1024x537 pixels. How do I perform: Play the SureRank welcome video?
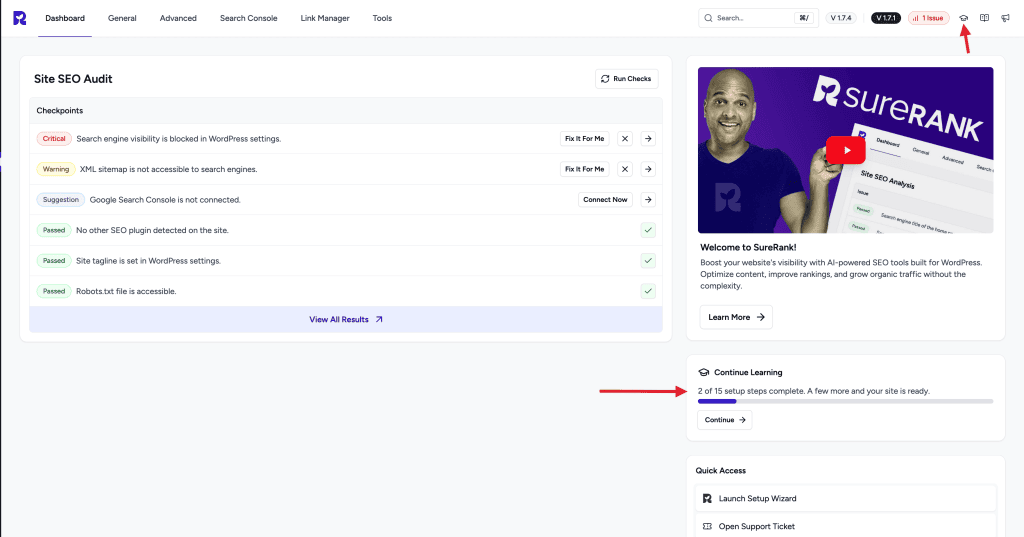[846, 150]
